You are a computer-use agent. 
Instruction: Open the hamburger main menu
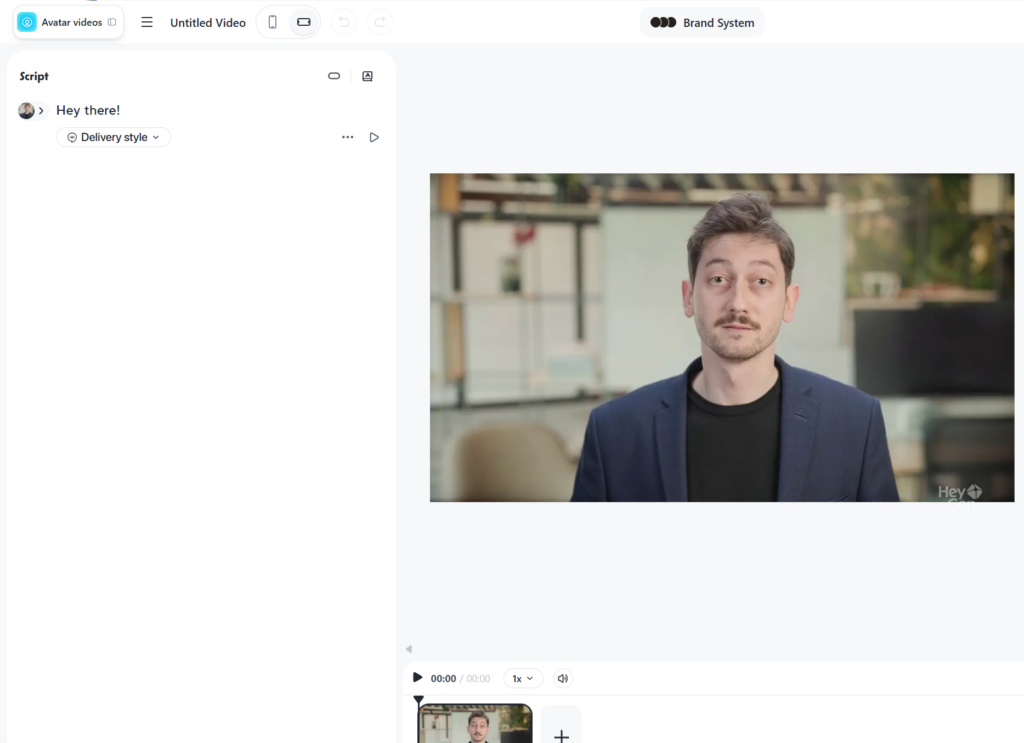click(x=147, y=22)
